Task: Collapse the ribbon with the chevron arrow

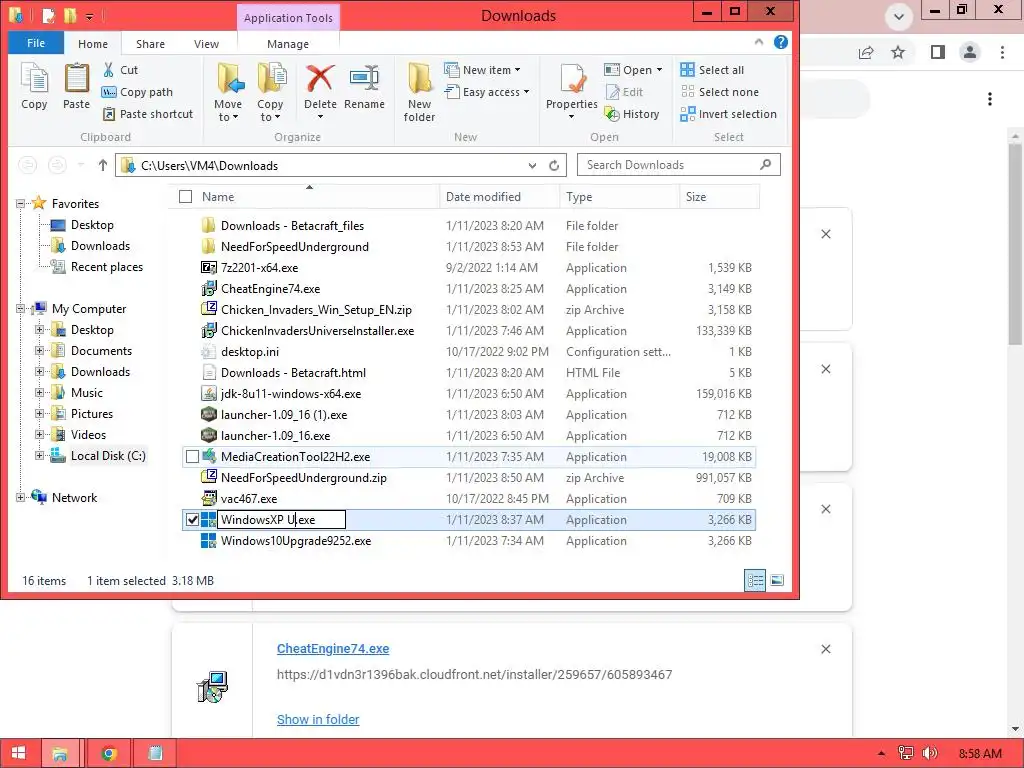Action: point(758,42)
